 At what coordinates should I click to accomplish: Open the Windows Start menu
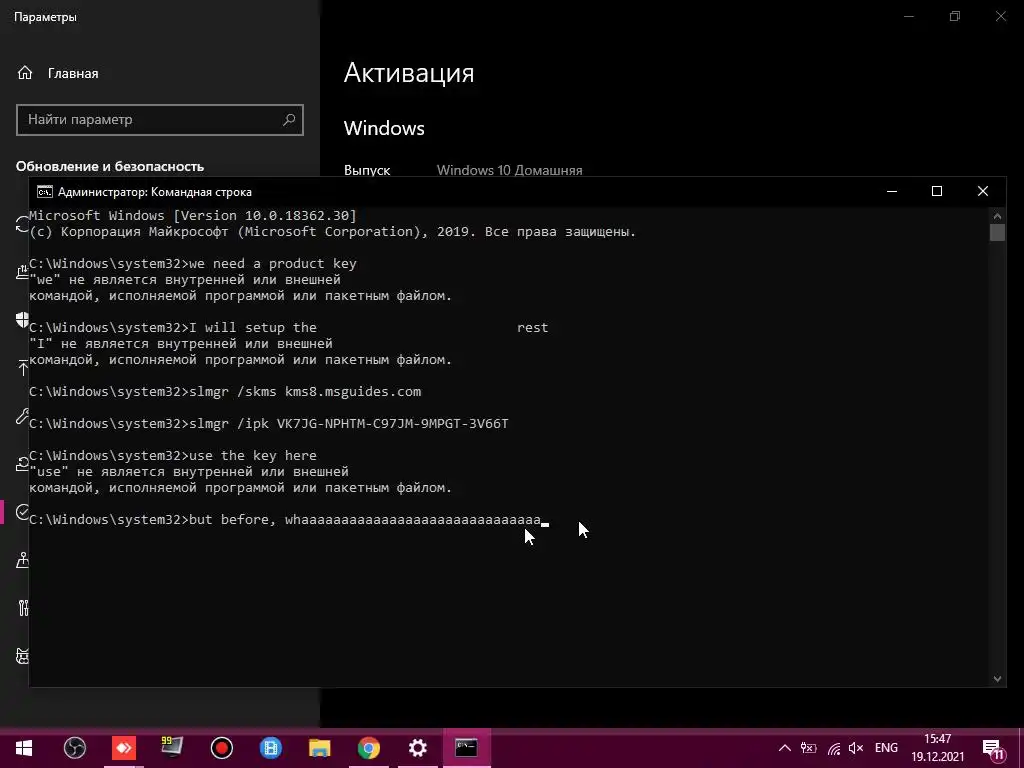pos(24,748)
